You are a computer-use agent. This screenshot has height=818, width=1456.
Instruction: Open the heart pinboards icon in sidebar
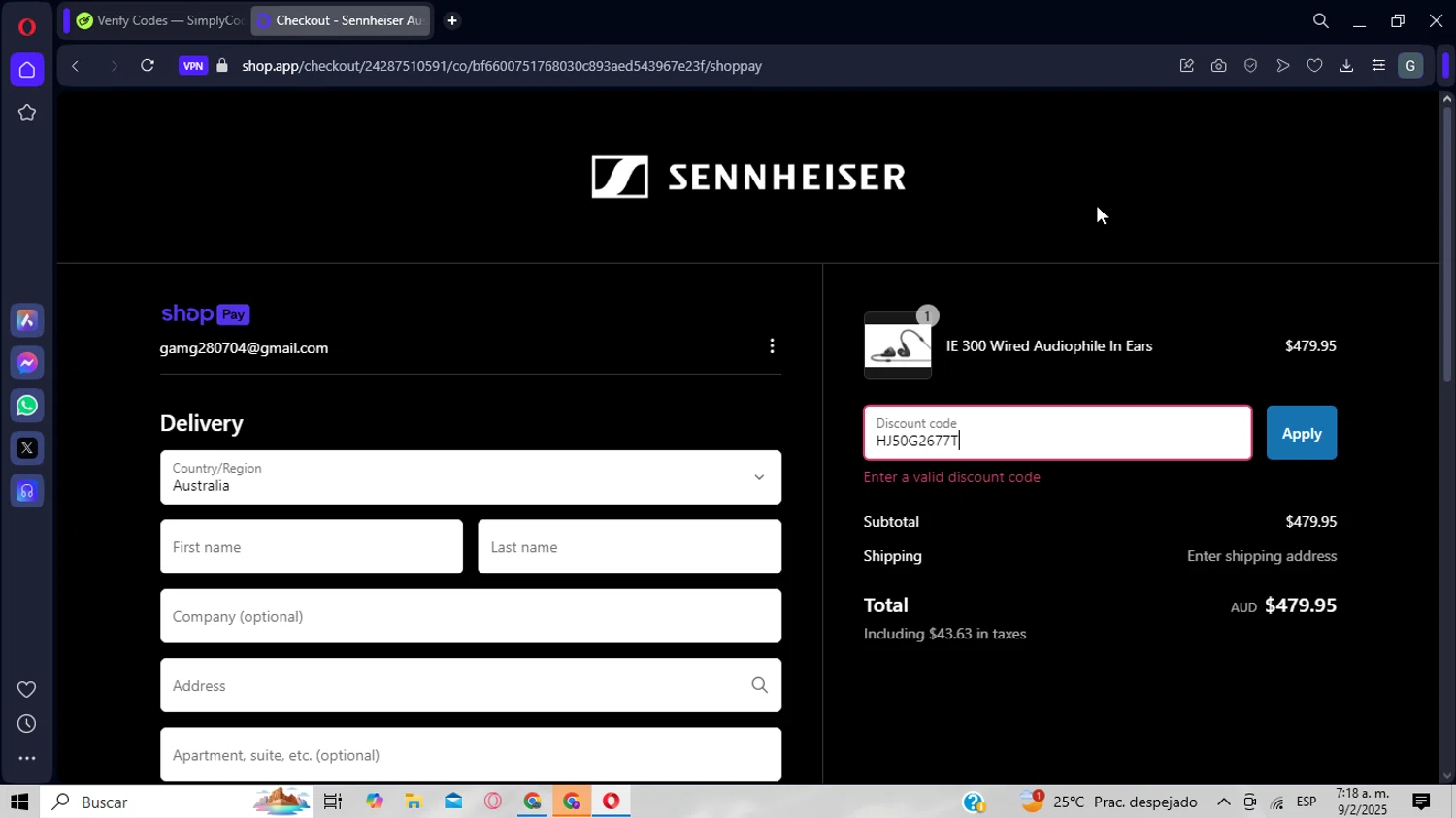[27, 689]
